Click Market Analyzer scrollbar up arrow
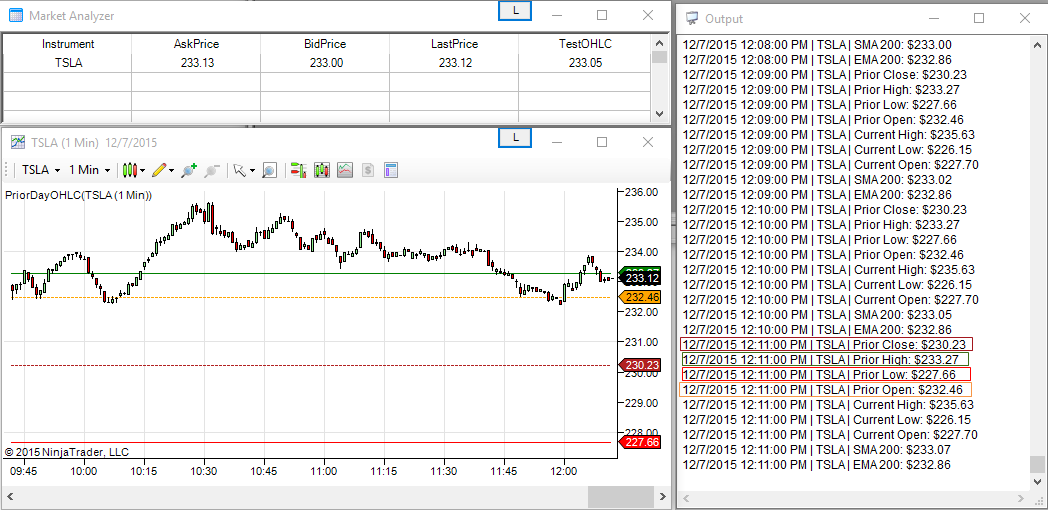The width and height of the screenshot is (1048, 510). coord(660,42)
